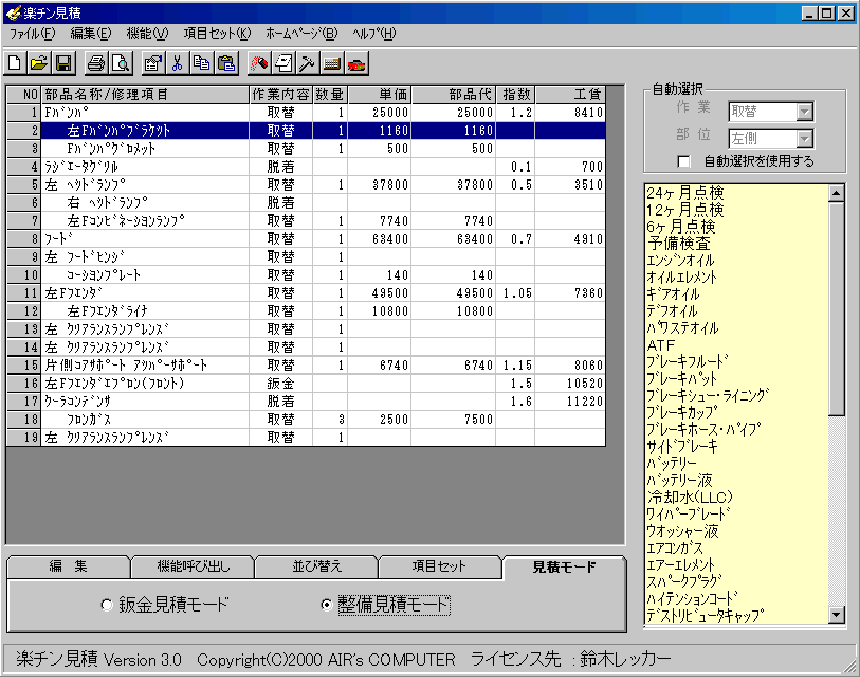This screenshot has width=860, height=677.
Task: Open the 項目セット(K) menu
Action: click(217, 33)
